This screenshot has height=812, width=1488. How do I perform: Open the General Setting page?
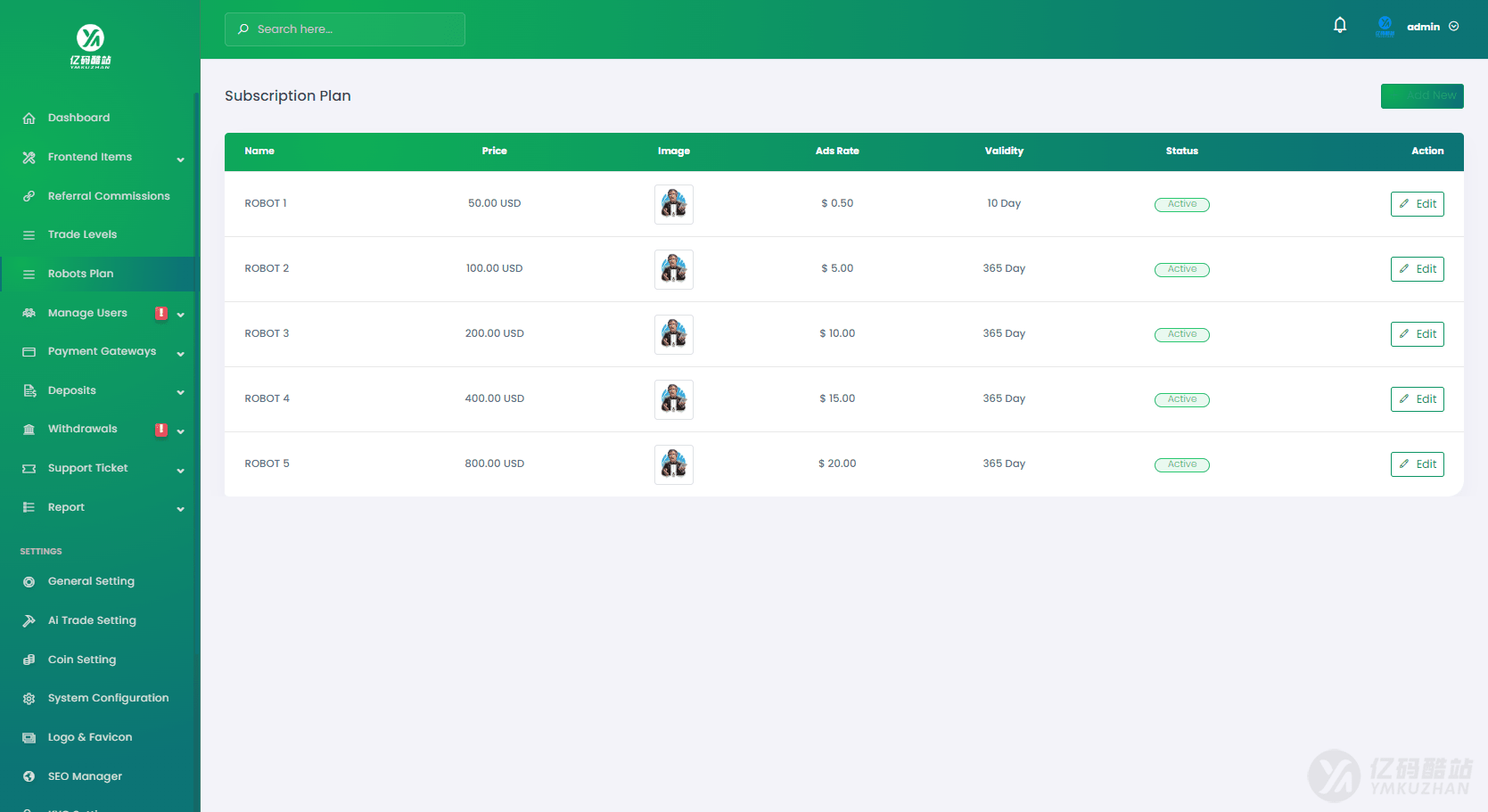(91, 580)
